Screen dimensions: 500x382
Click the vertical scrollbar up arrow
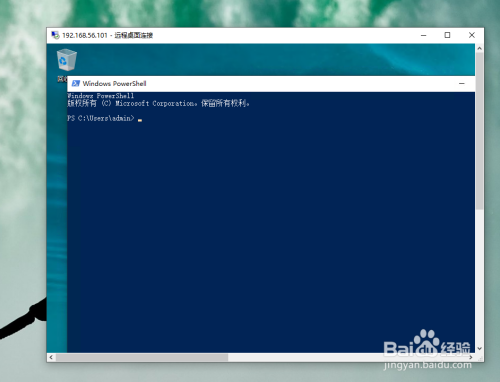click(480, 48)
